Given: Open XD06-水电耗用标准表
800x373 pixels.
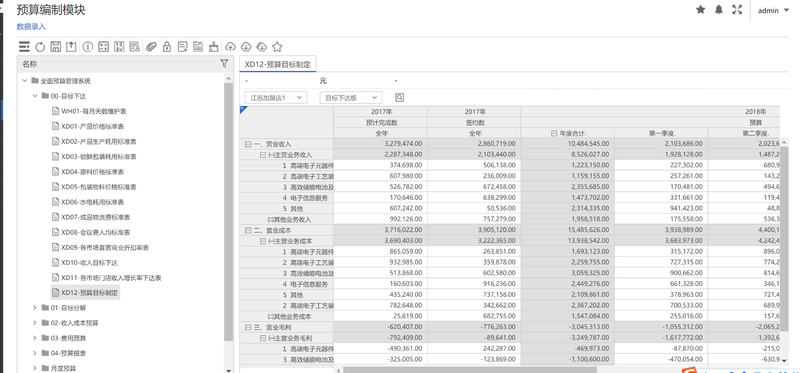Looking at the screenshot, I should tap(92, 202).
